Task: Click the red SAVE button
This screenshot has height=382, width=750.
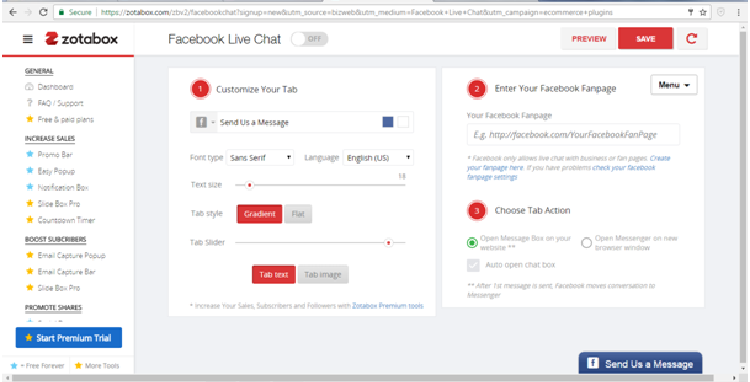Action: (645, 39)
